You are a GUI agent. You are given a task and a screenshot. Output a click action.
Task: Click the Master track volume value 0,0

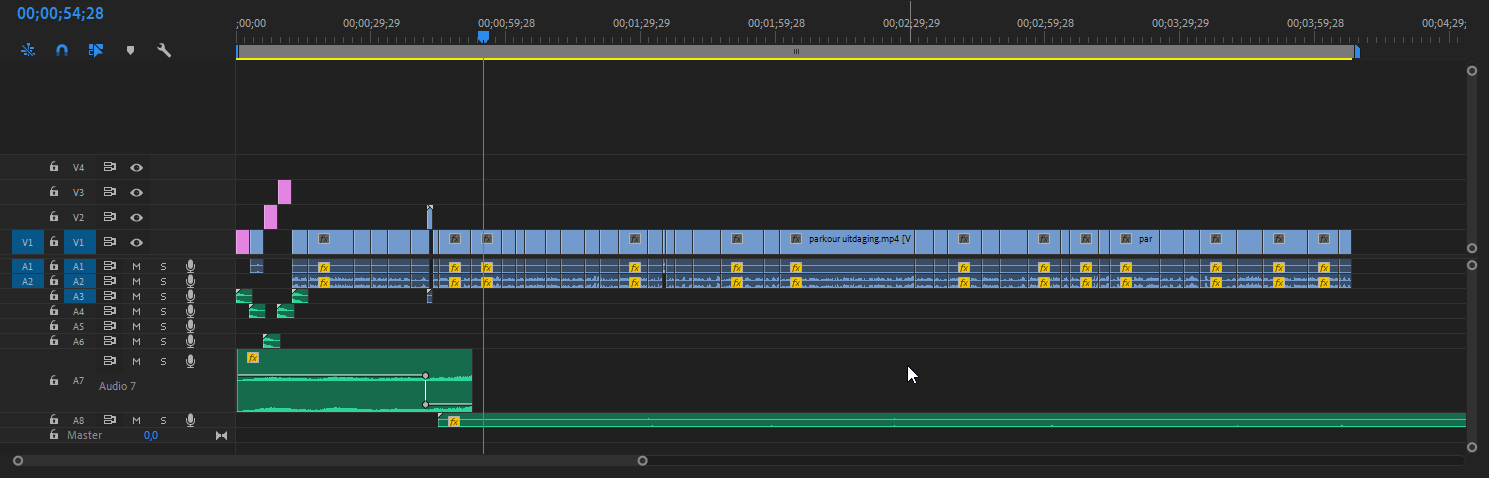pyautogui.click(x=150, y=436)
